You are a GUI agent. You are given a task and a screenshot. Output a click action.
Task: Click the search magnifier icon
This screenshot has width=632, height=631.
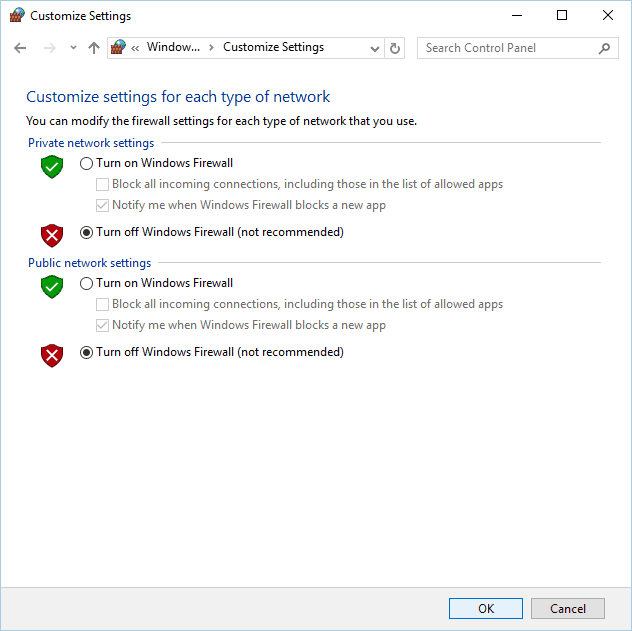pyautogui.click(x=604, y=48)
